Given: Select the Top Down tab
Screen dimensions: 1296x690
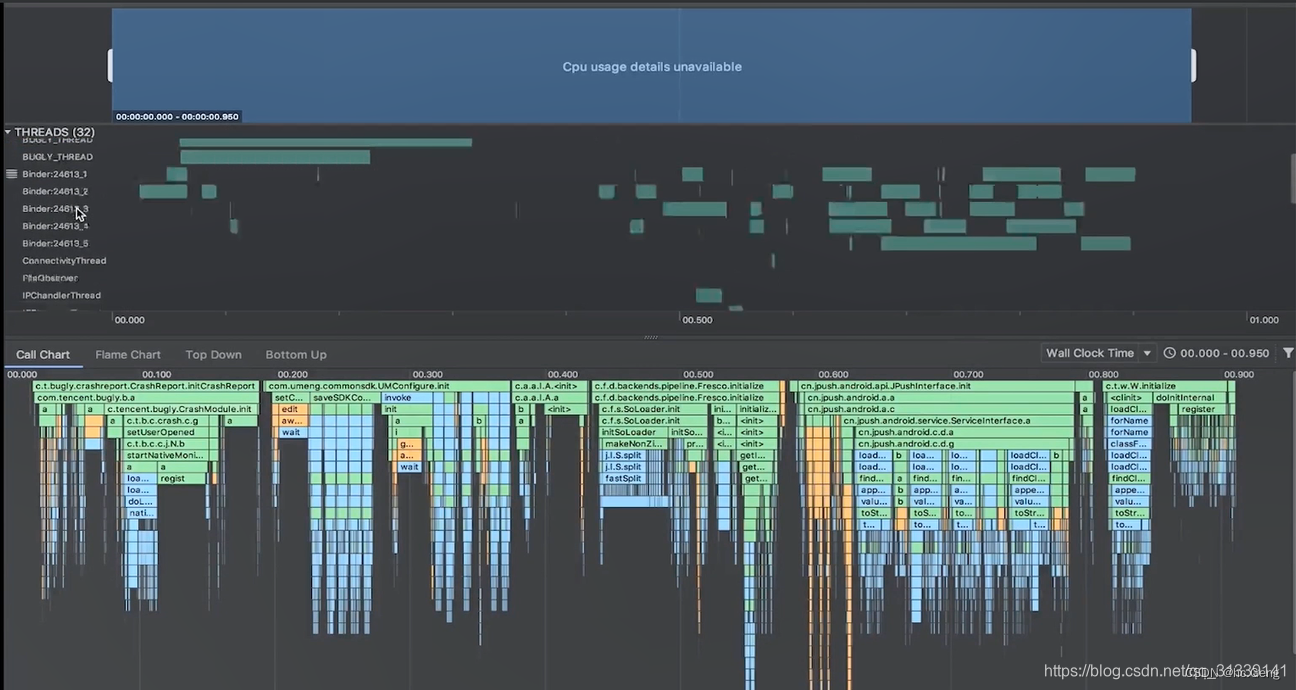Looking at the screenshot, I should coord(213,354).
